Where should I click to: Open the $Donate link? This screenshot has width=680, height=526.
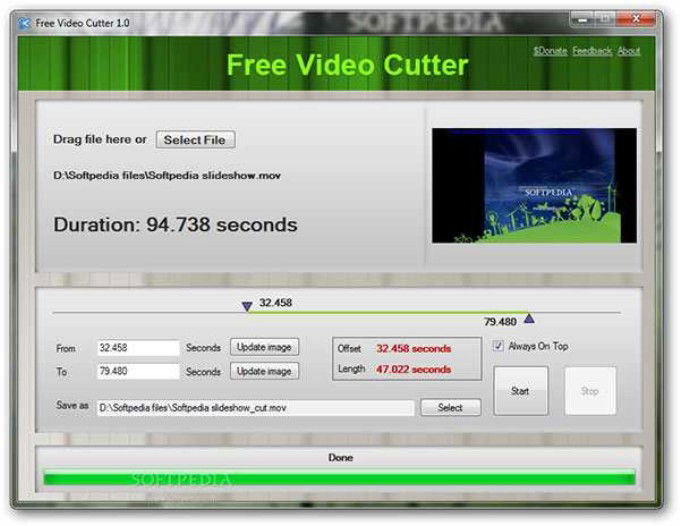550,51
